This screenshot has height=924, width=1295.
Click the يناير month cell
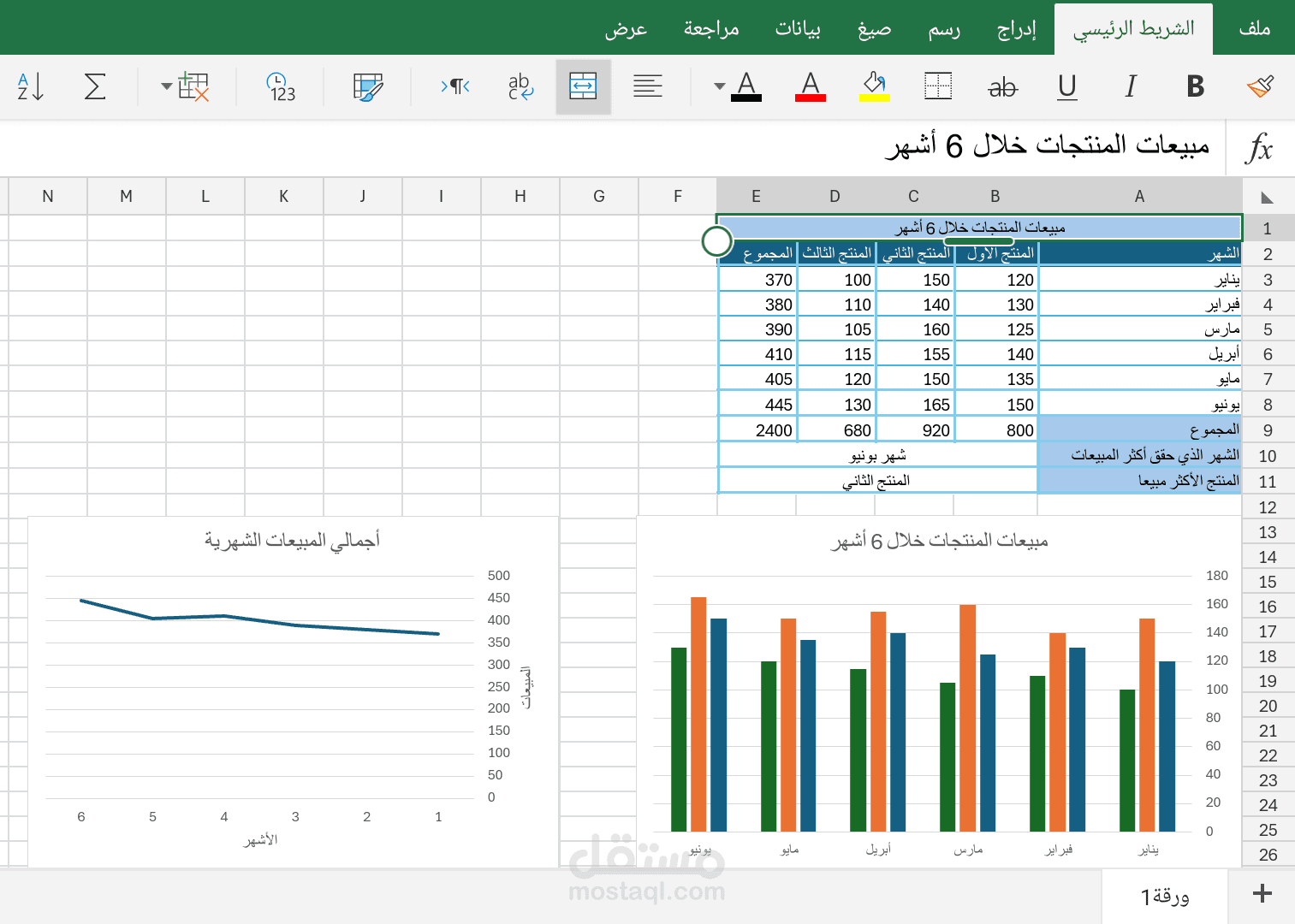(x=1139, y=280)
